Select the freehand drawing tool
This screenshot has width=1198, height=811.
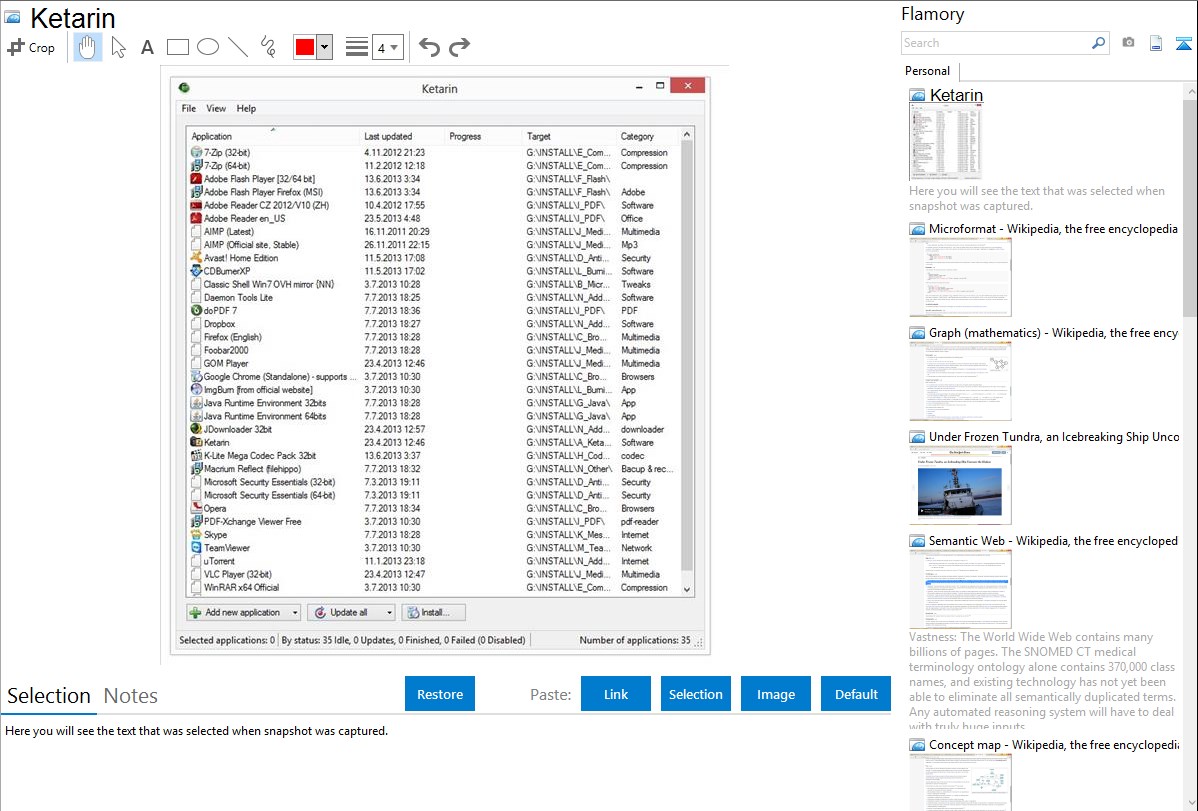click(x=268, y=47)
